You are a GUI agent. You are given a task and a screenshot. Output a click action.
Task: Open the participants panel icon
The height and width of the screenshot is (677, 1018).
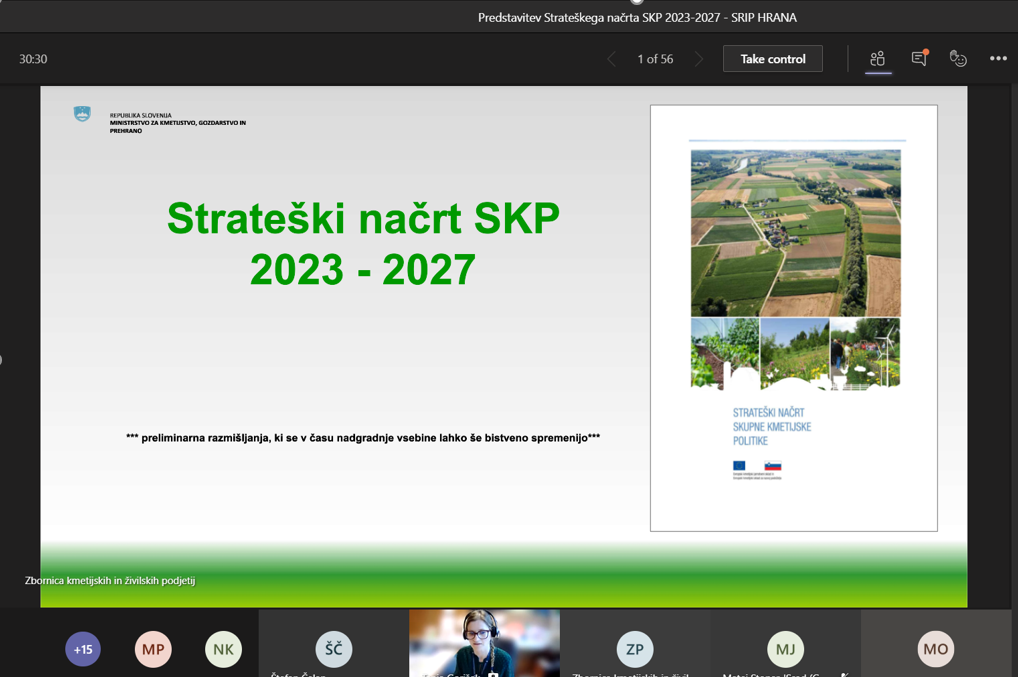coord(877,59)
